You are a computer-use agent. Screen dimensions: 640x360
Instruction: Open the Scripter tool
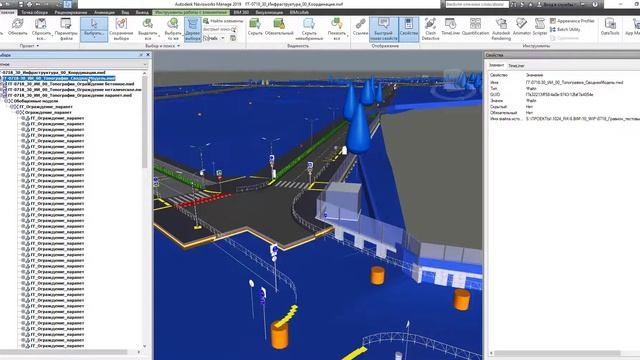coord(540,27)
